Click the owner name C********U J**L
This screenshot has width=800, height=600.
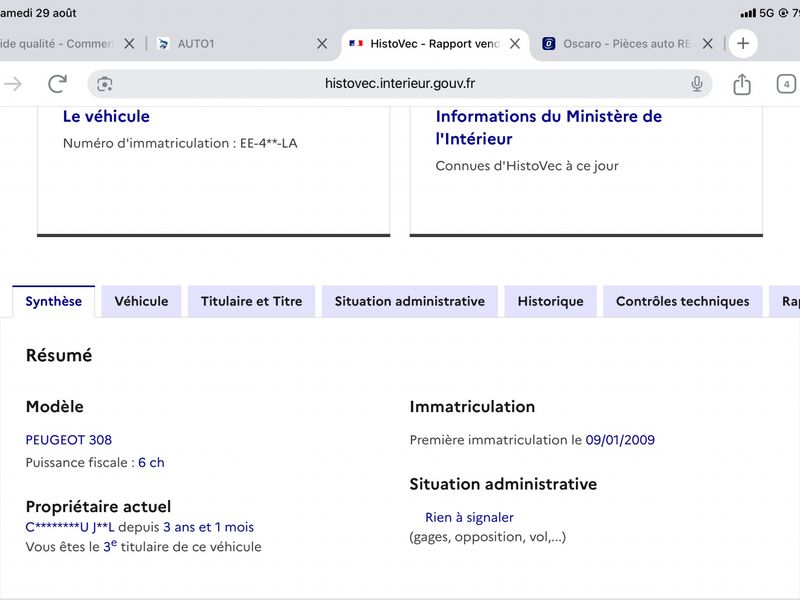tap(70, 527)
